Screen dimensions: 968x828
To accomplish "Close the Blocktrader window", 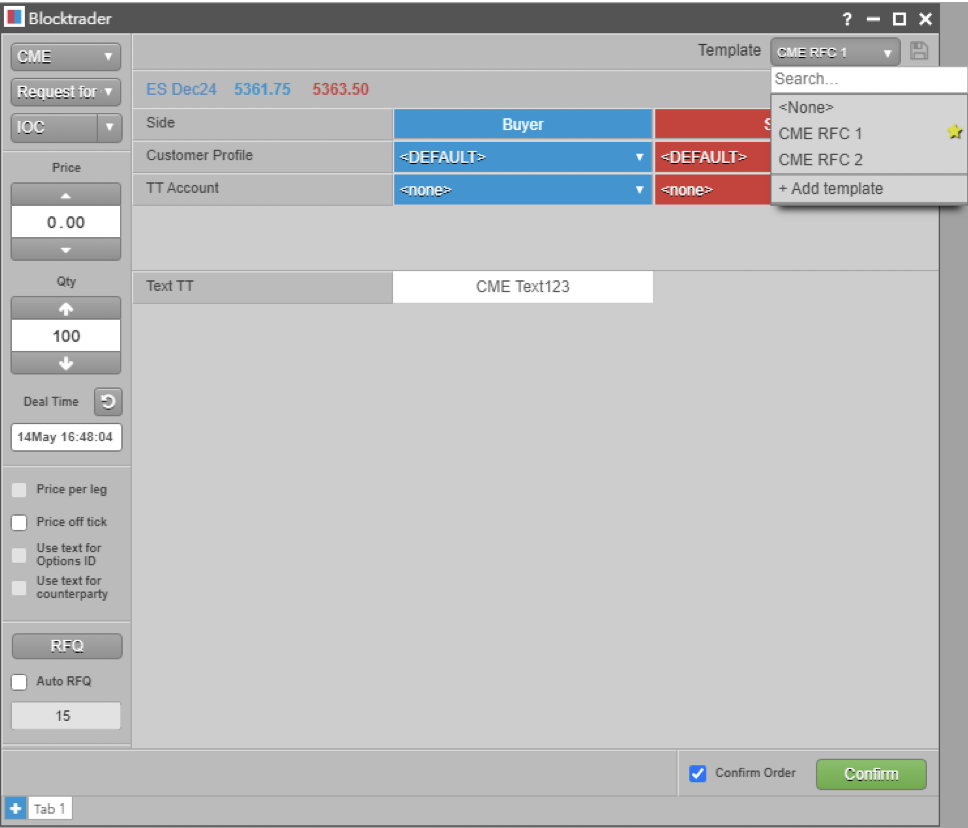I will (925, 19).
